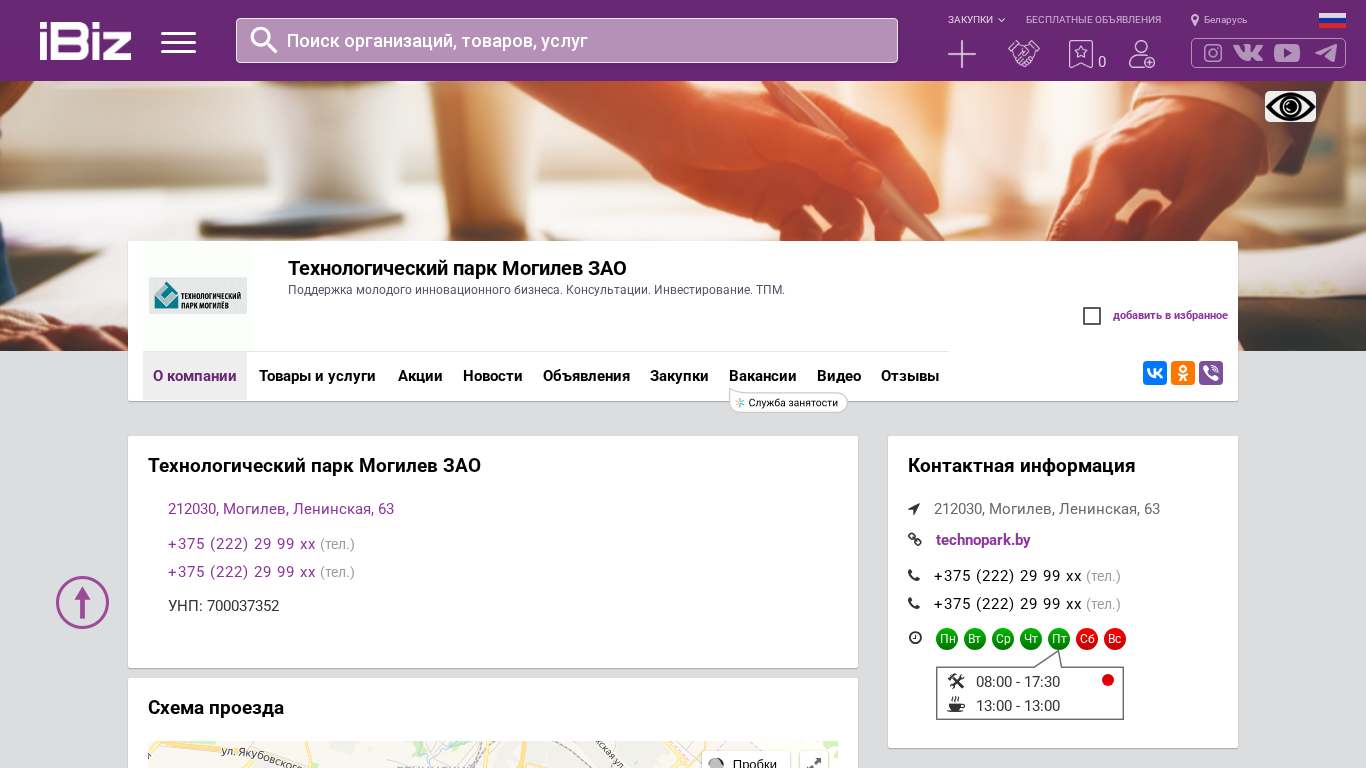Open favorites bookmark star icon

(1080, 54)
